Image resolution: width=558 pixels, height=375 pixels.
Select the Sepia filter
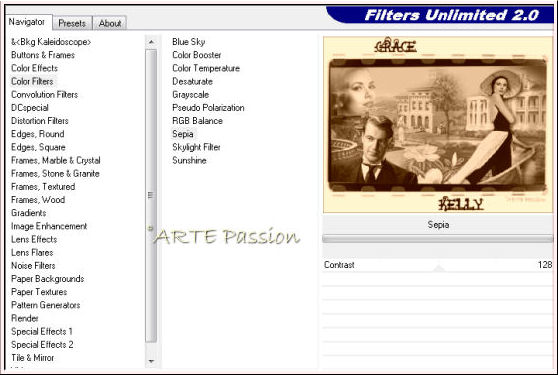pos(183,134)
